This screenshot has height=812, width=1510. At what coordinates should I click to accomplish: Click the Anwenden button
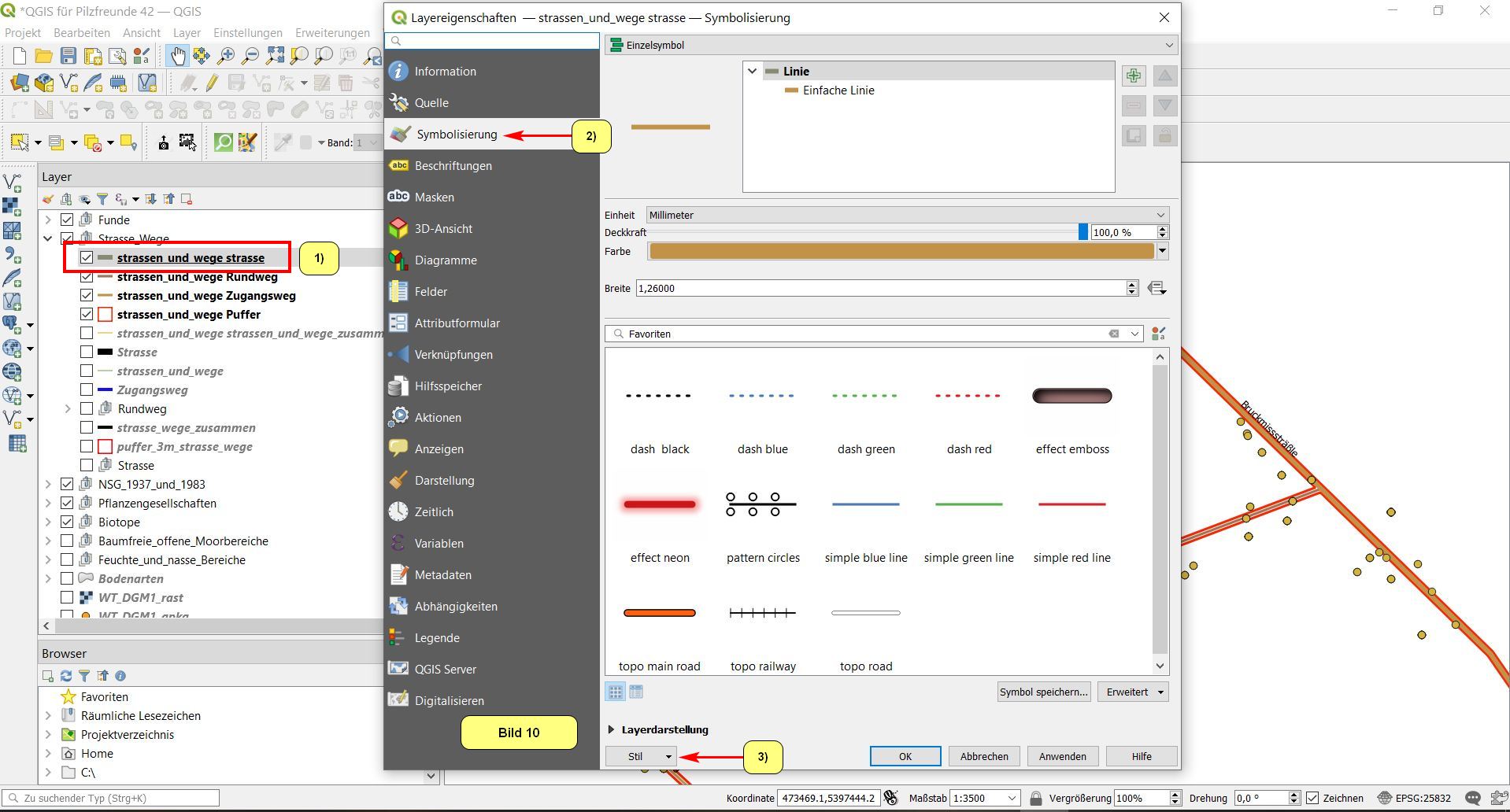pyautogui.click(x=1062, y=756)
